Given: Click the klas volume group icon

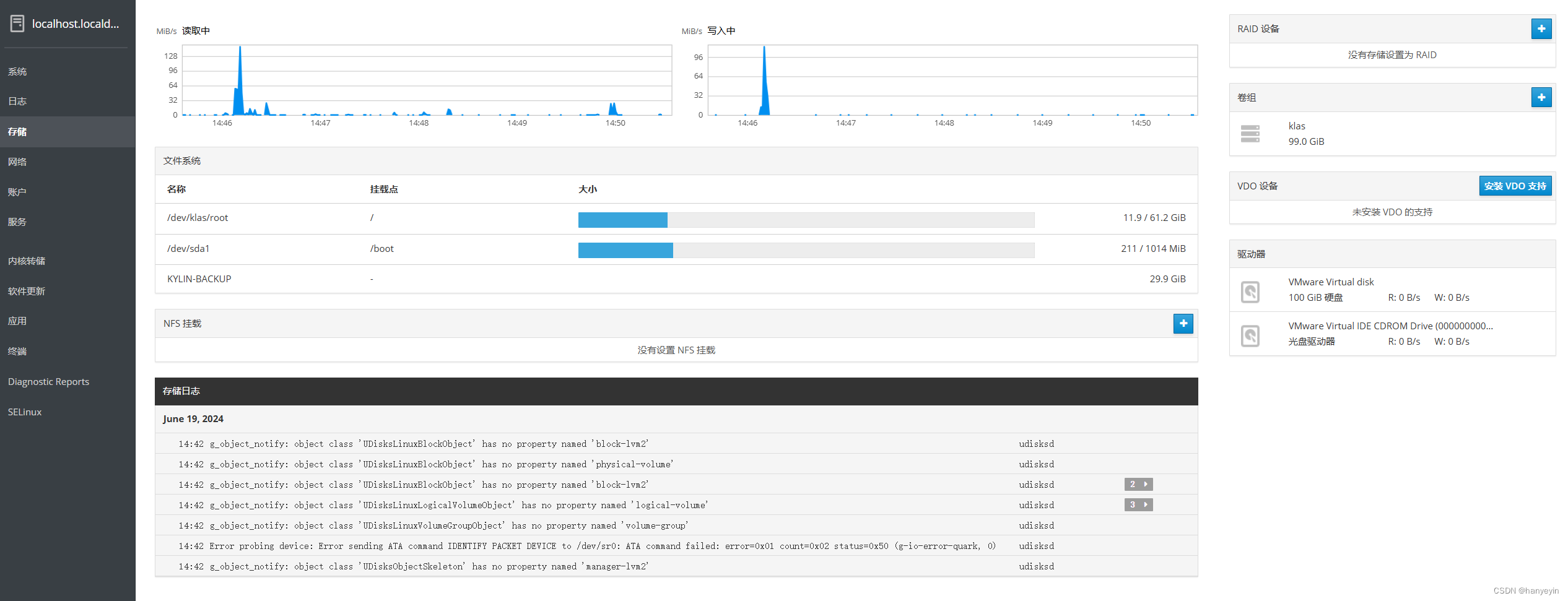Looking at the screenshot, I should (1250, 134).
